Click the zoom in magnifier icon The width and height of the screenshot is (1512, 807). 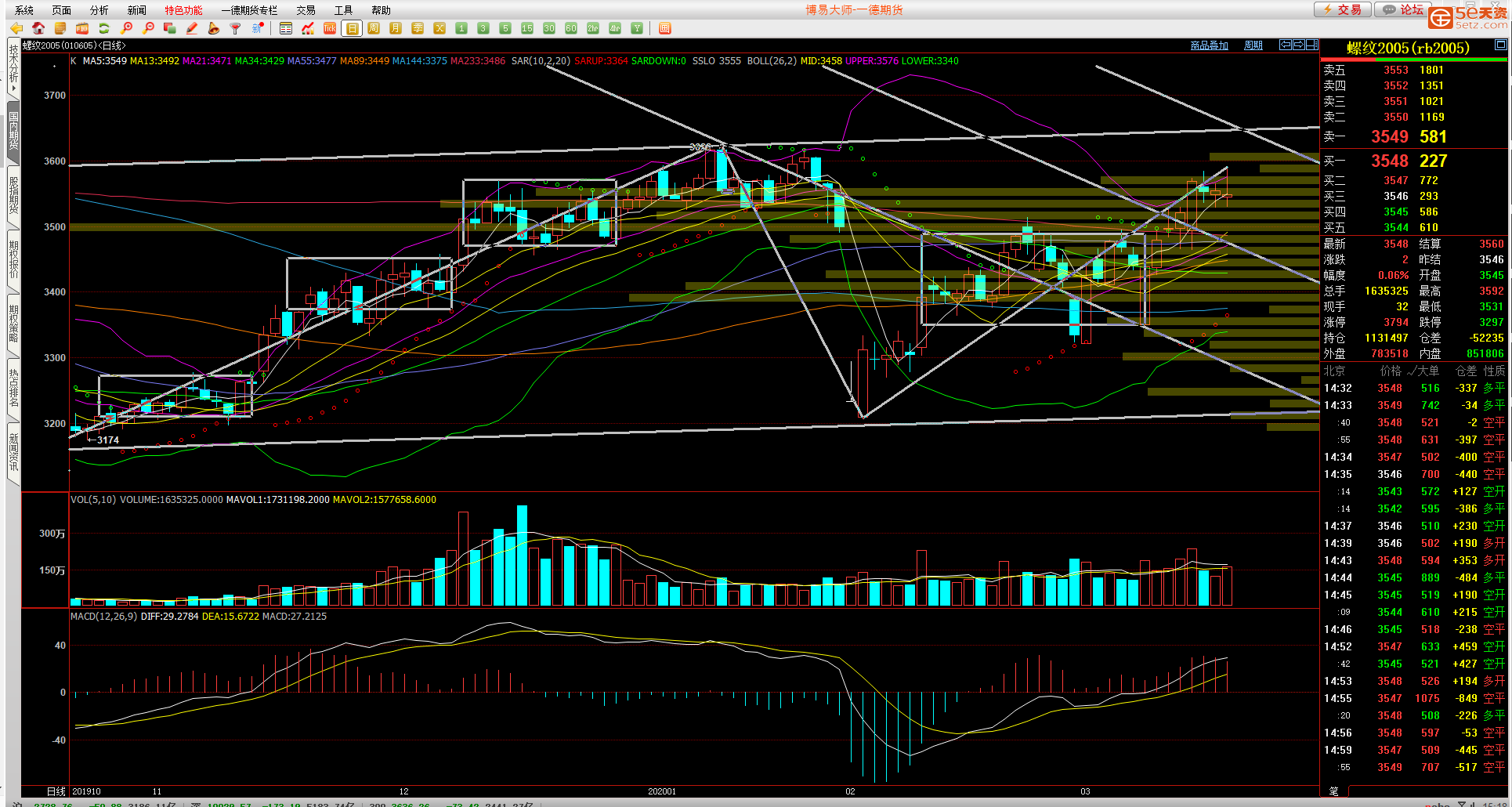126,28
